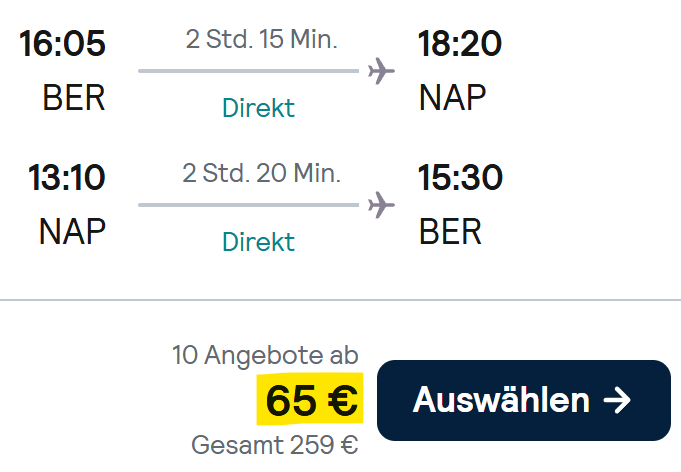Image resolution: width=681 pixels, height=472 pixels.
Task: Click the outbound Direkt label
Action: coord(259,108)
